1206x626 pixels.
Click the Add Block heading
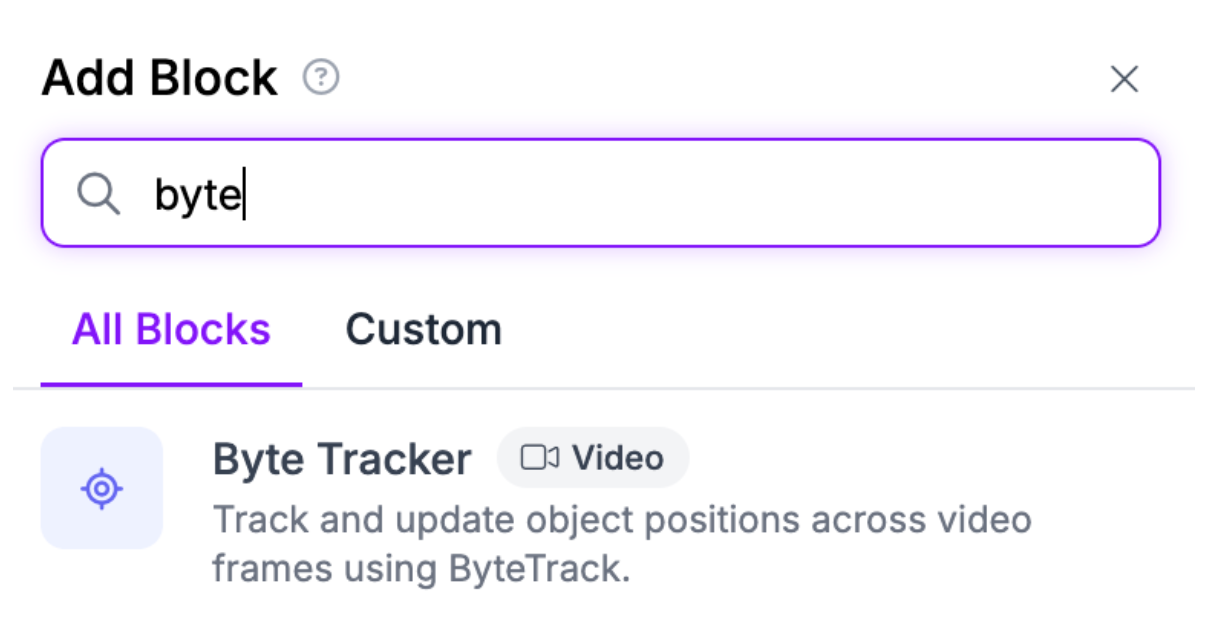159,78
